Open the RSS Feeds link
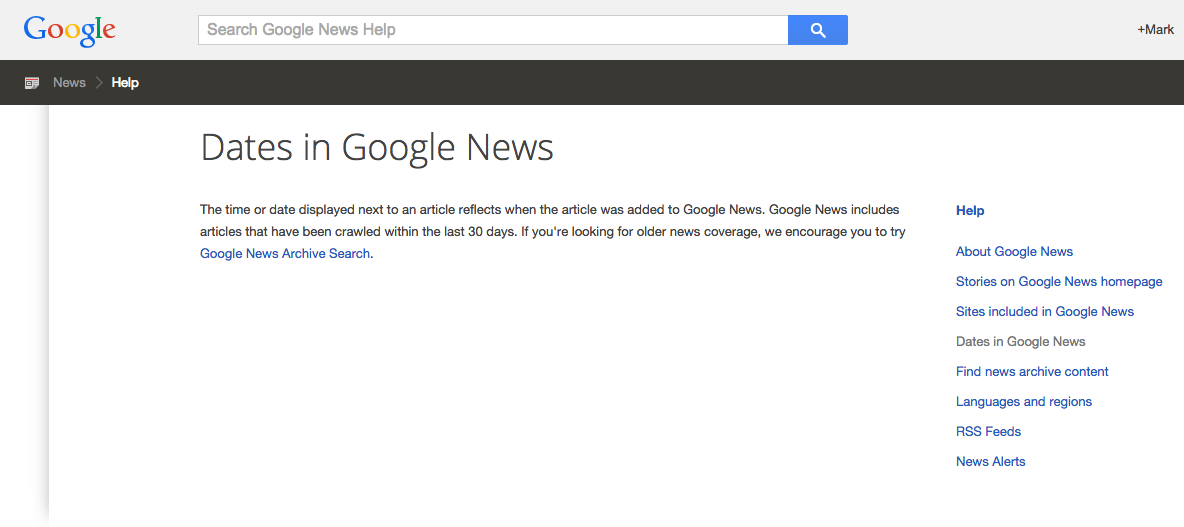The width and height of the screenshot is (1184, 527). (x=988, y=432)
